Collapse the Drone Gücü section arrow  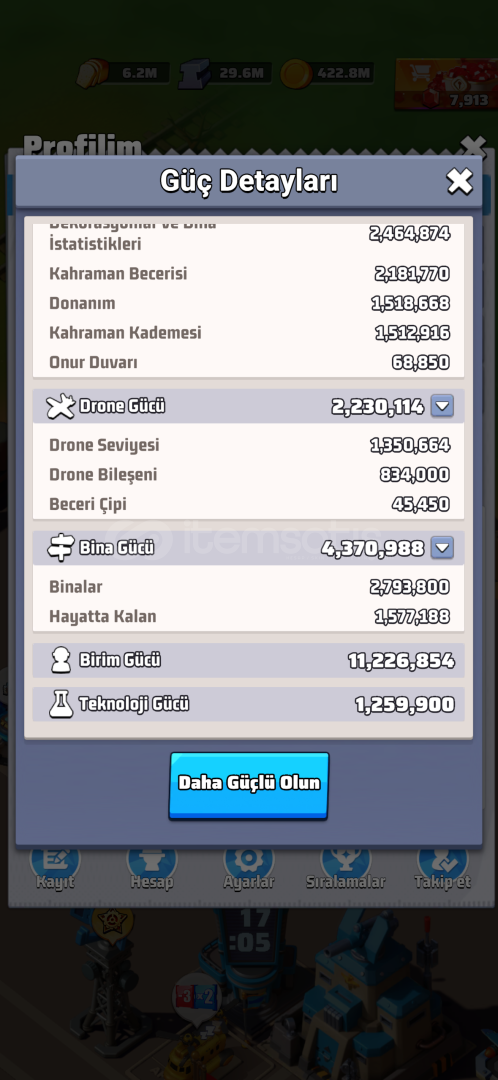[442, 406]
